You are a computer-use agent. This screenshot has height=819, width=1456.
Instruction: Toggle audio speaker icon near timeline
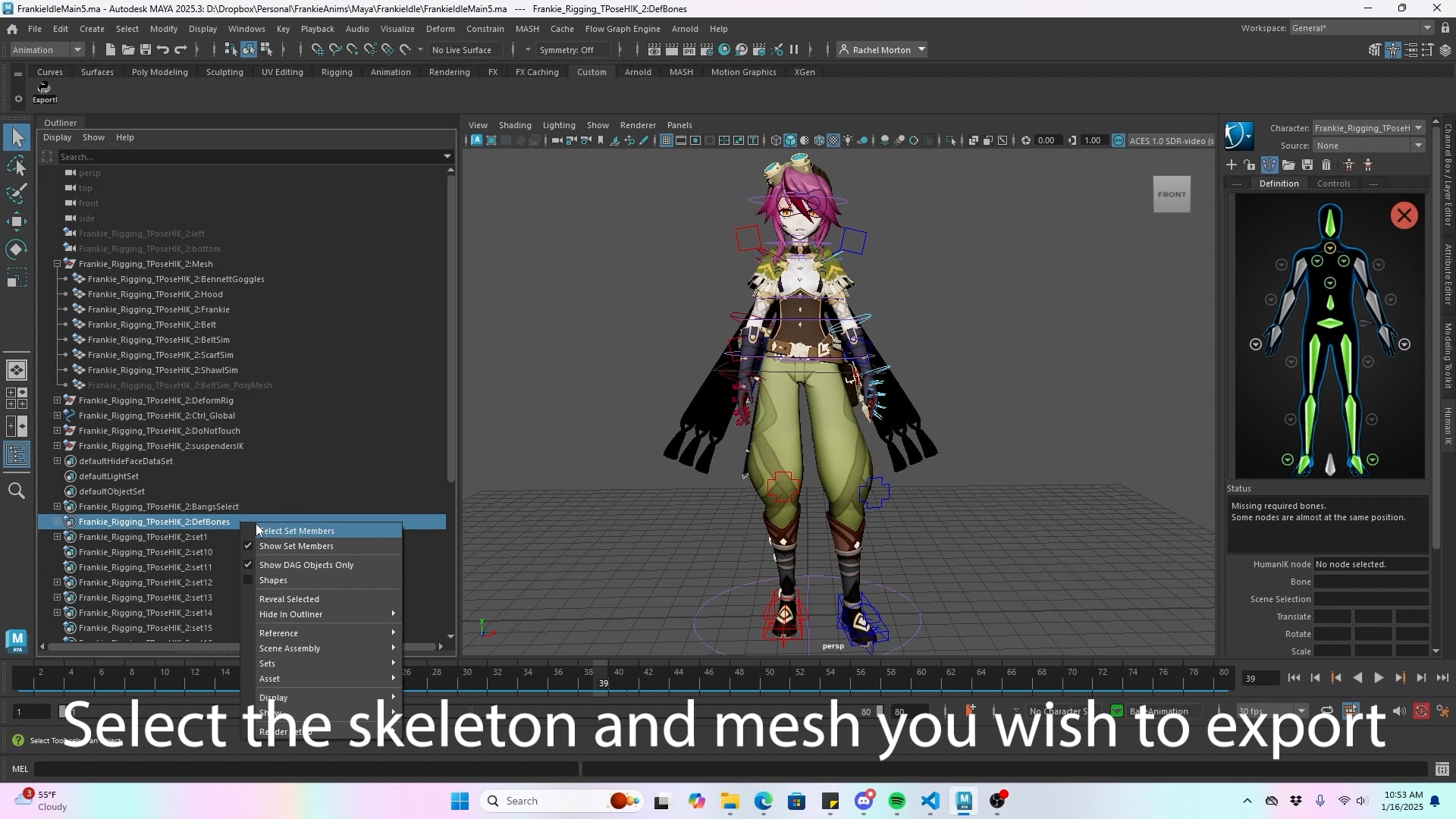[x=1399, y=711]
